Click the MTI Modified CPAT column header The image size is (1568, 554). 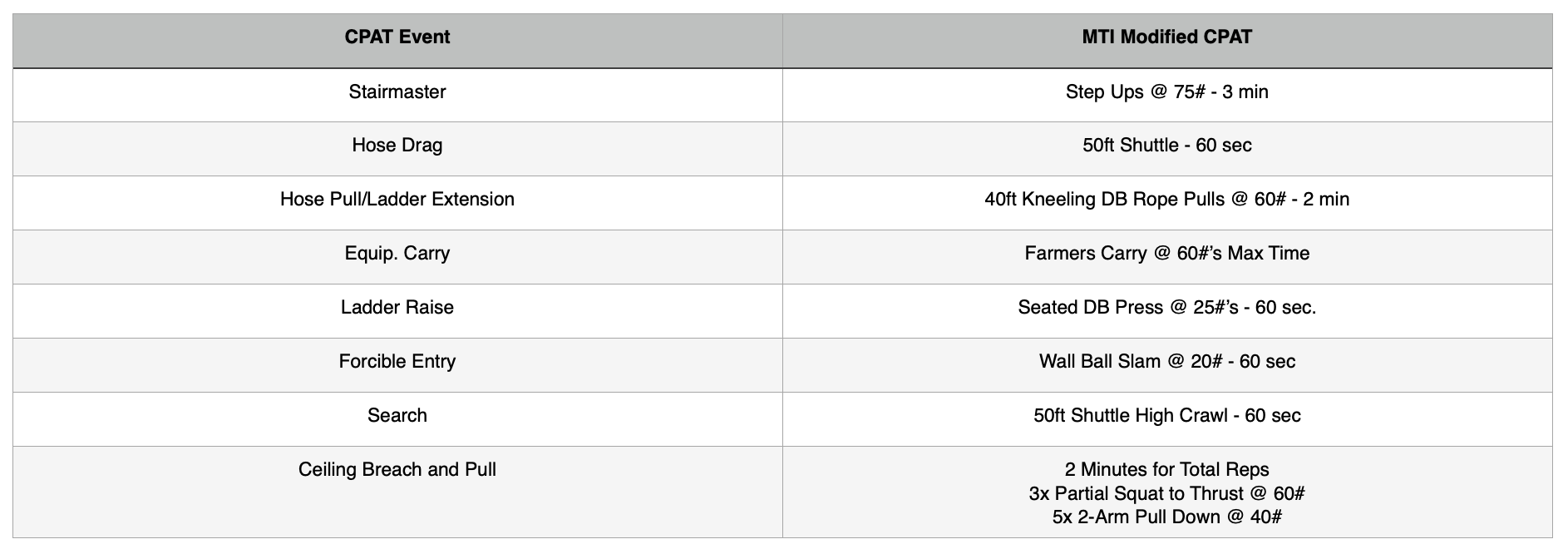pos(1166,37)
